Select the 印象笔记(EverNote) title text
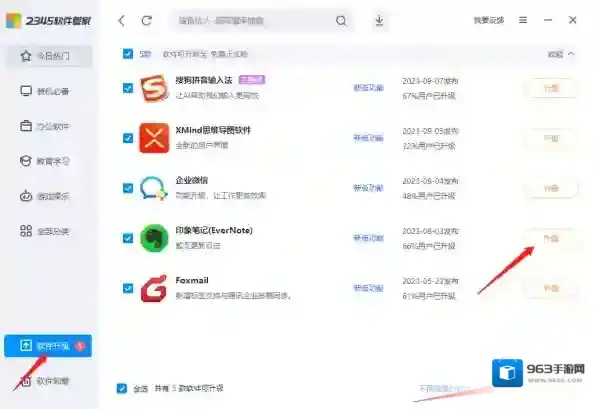The image size is (596, 409). point(214,230)
